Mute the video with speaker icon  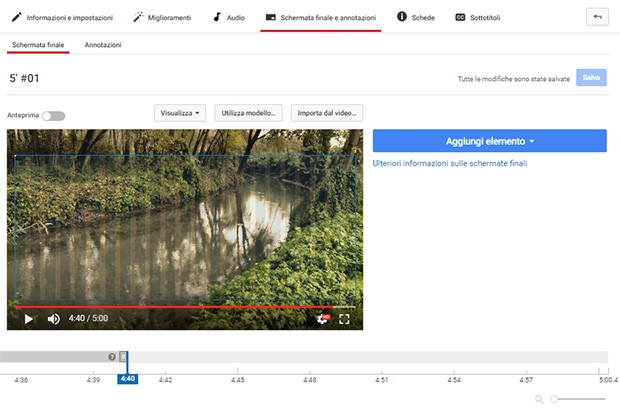click(x=54, y=319)
